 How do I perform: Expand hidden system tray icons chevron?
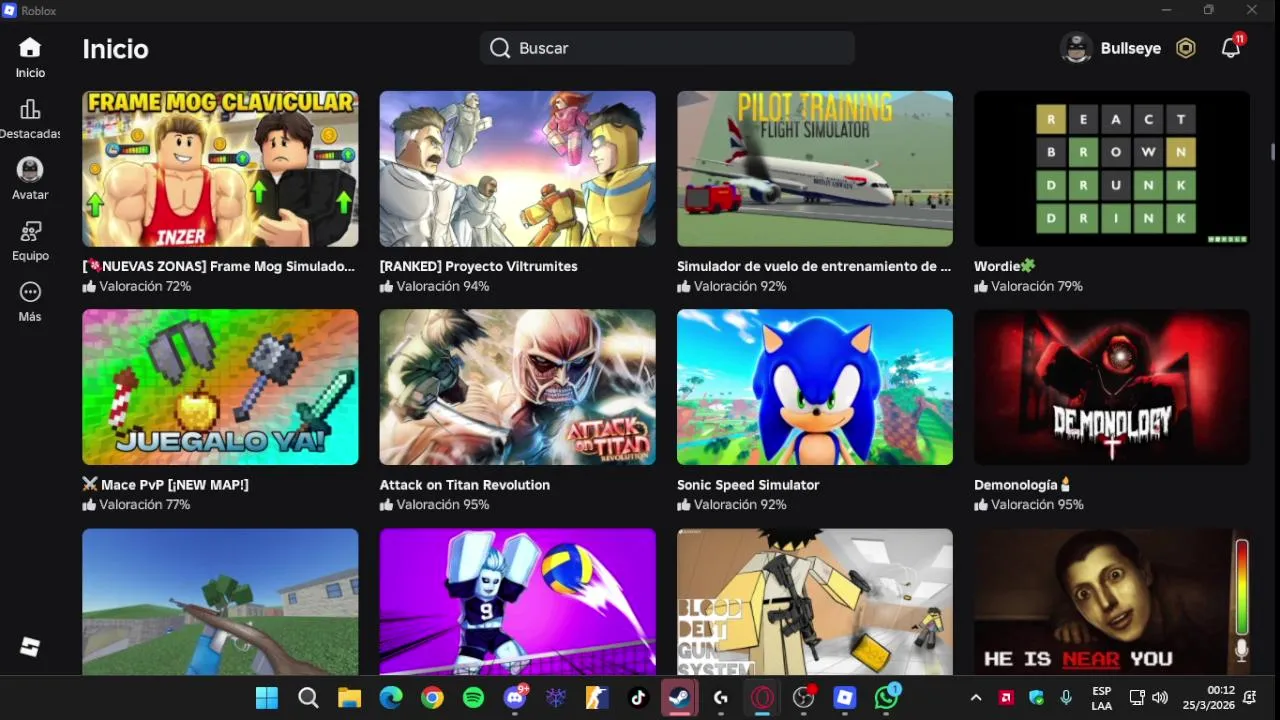click(976, 698)
